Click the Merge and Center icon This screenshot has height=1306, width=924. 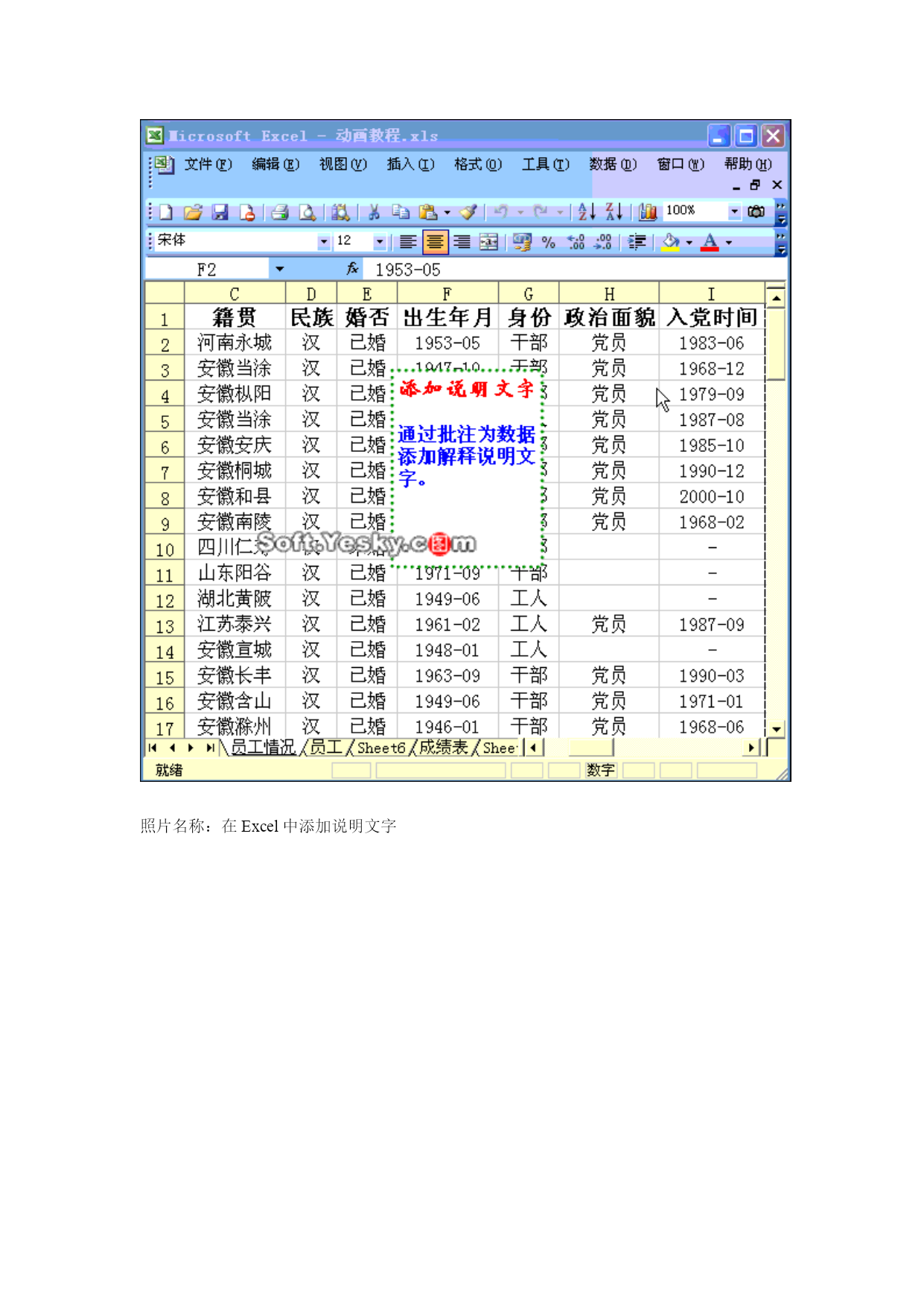[488, 241]
